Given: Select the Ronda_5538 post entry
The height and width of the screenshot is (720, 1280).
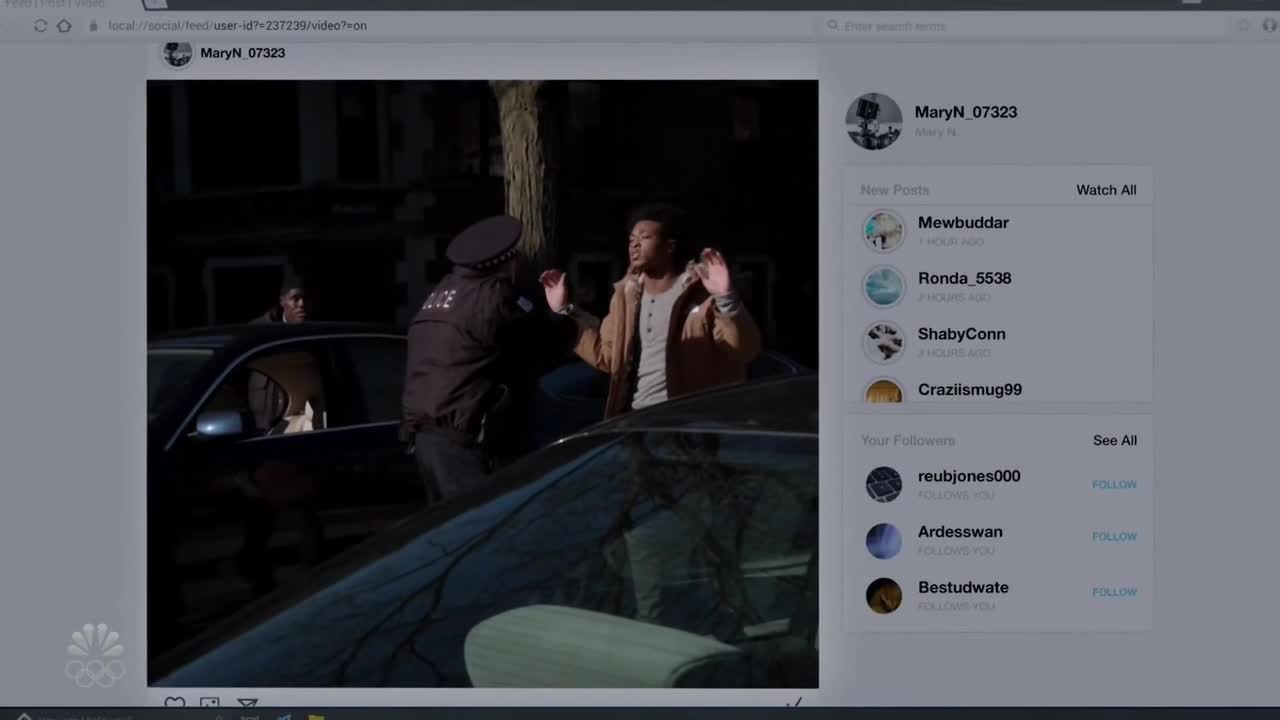Looking at the screenshot, I should pyautogui.click(x=1000, y=287).
